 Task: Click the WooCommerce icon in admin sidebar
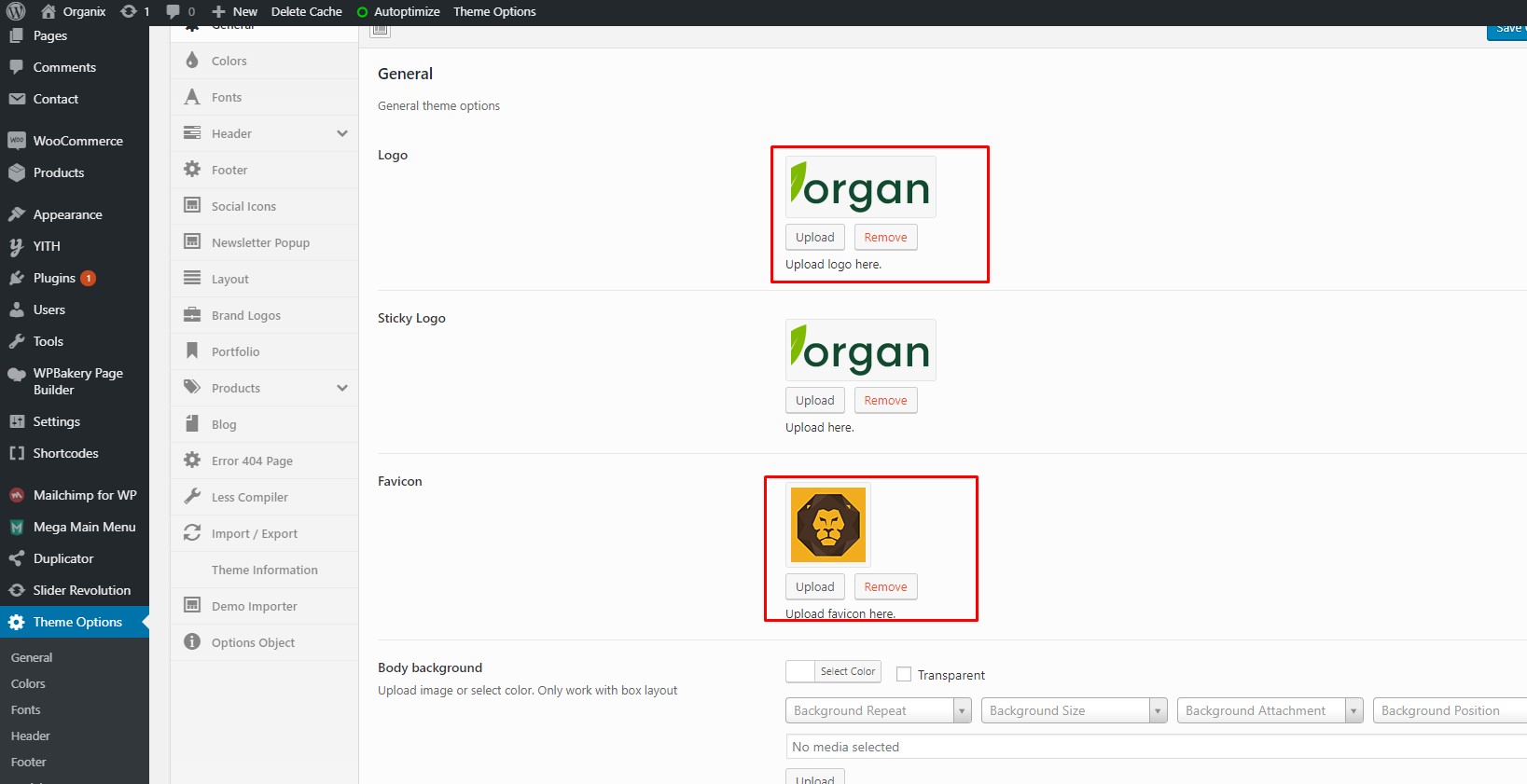(17, 141)
